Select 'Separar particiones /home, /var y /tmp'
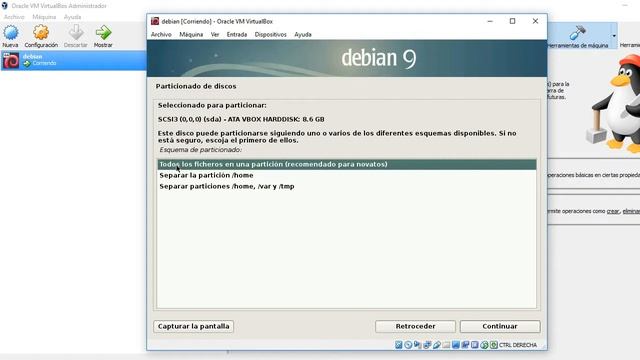This screenshot has width=640, height=360. [347, 186]
